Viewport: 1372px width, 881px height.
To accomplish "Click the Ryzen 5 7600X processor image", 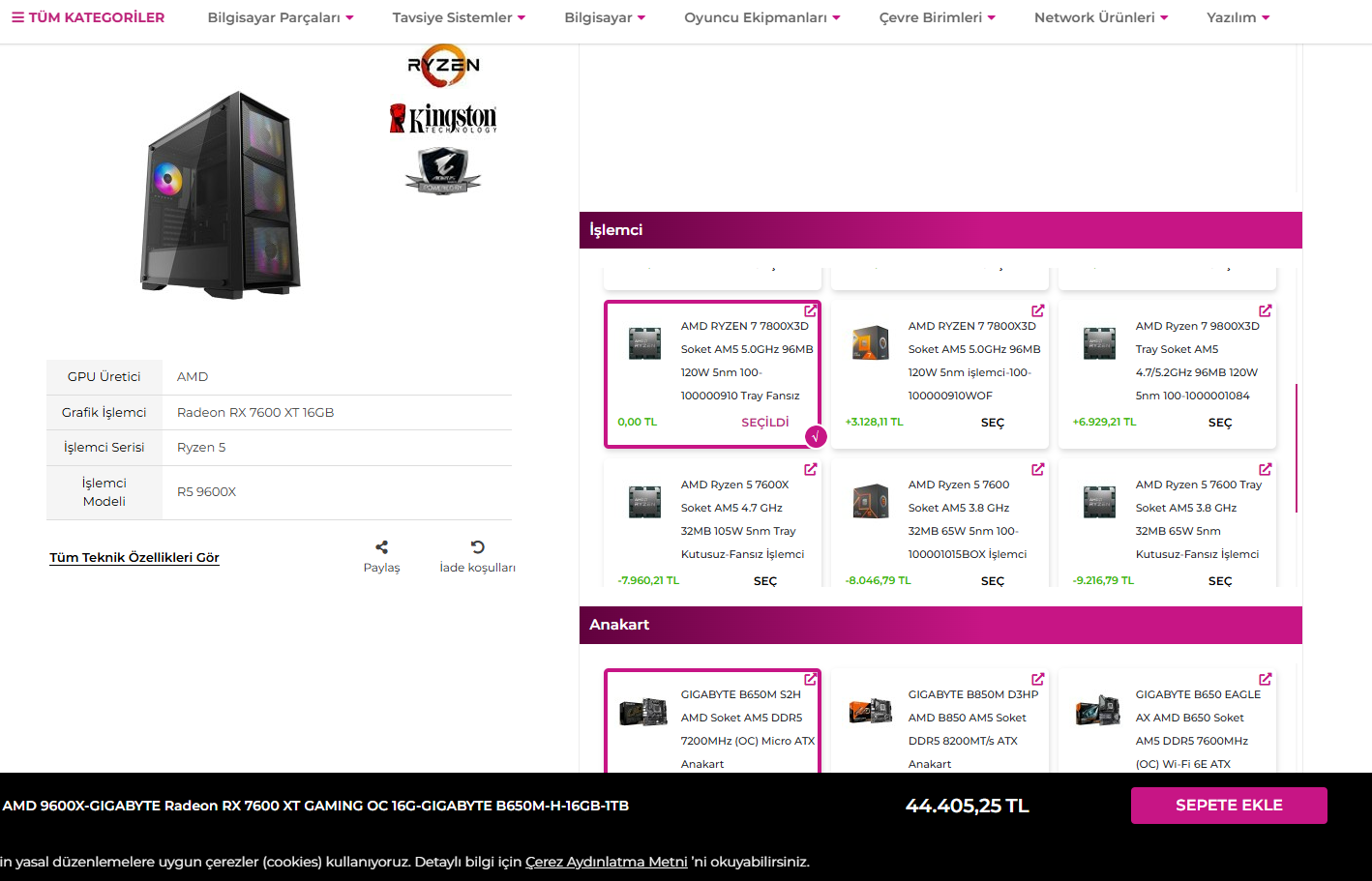I will coord(644,502).
